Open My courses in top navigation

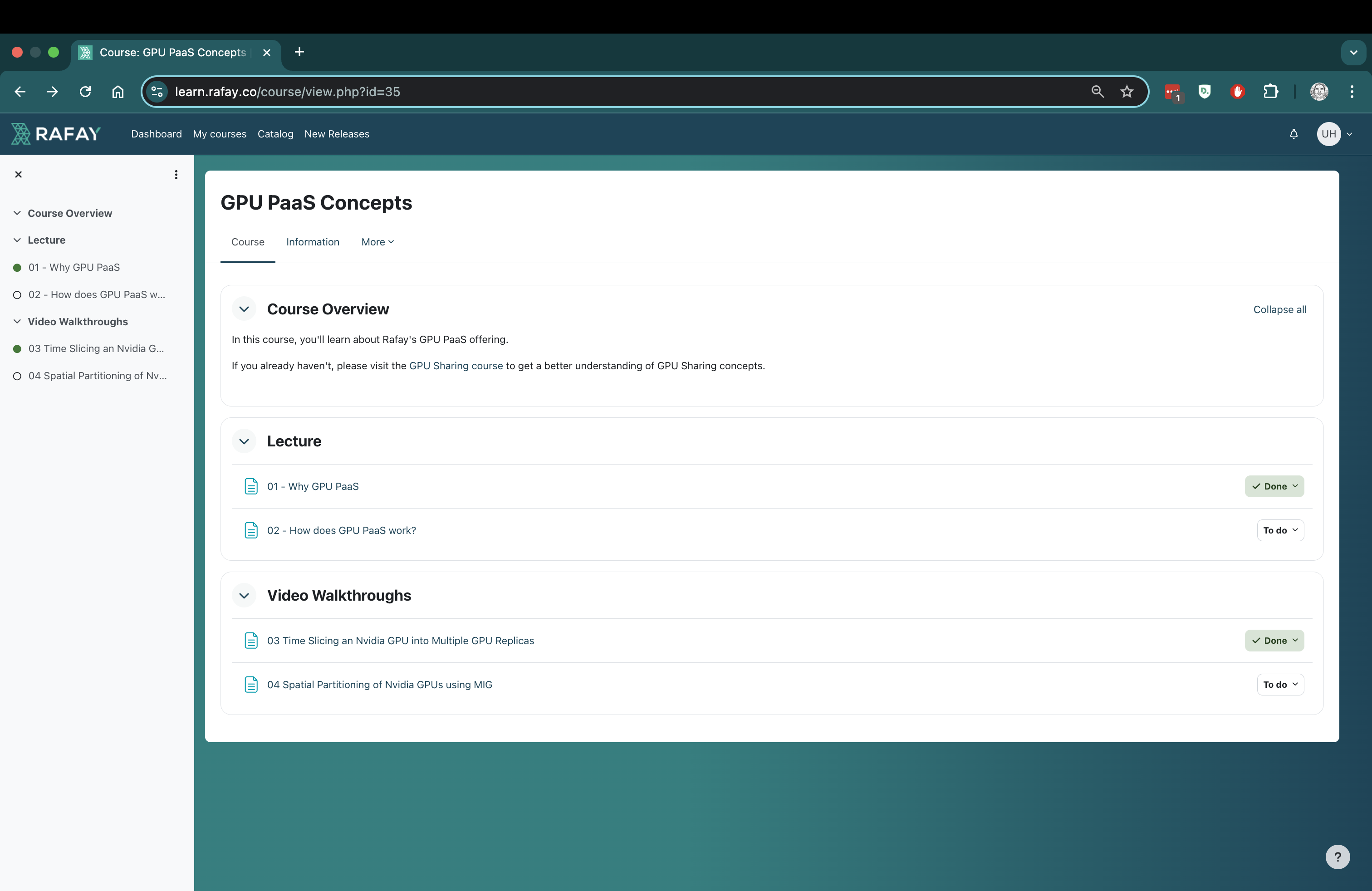220,134
